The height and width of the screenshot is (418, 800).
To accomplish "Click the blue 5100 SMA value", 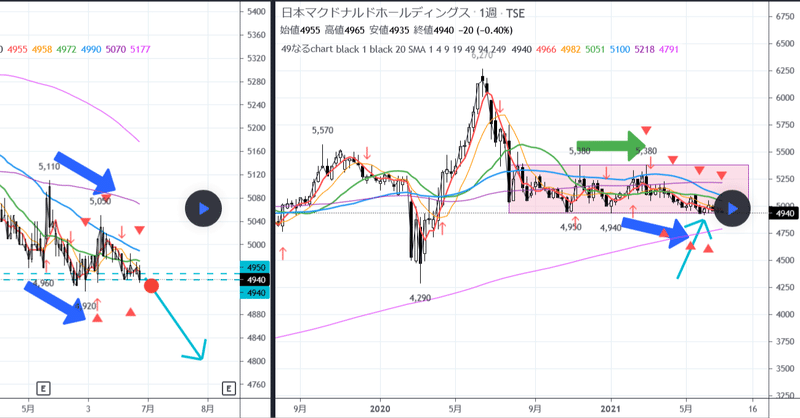I will 620,50.
